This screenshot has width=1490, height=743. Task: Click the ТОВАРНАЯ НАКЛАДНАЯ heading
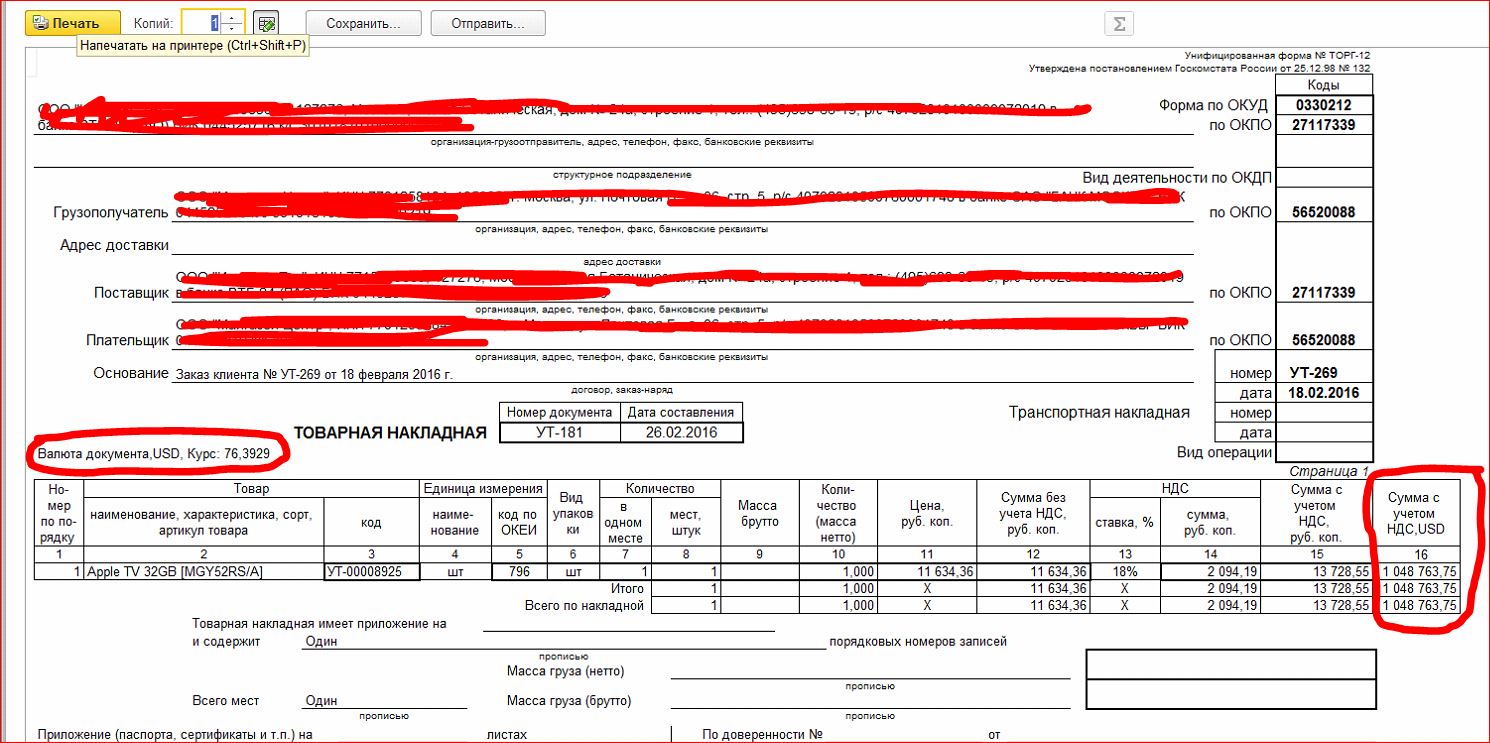tap(389, 433)
